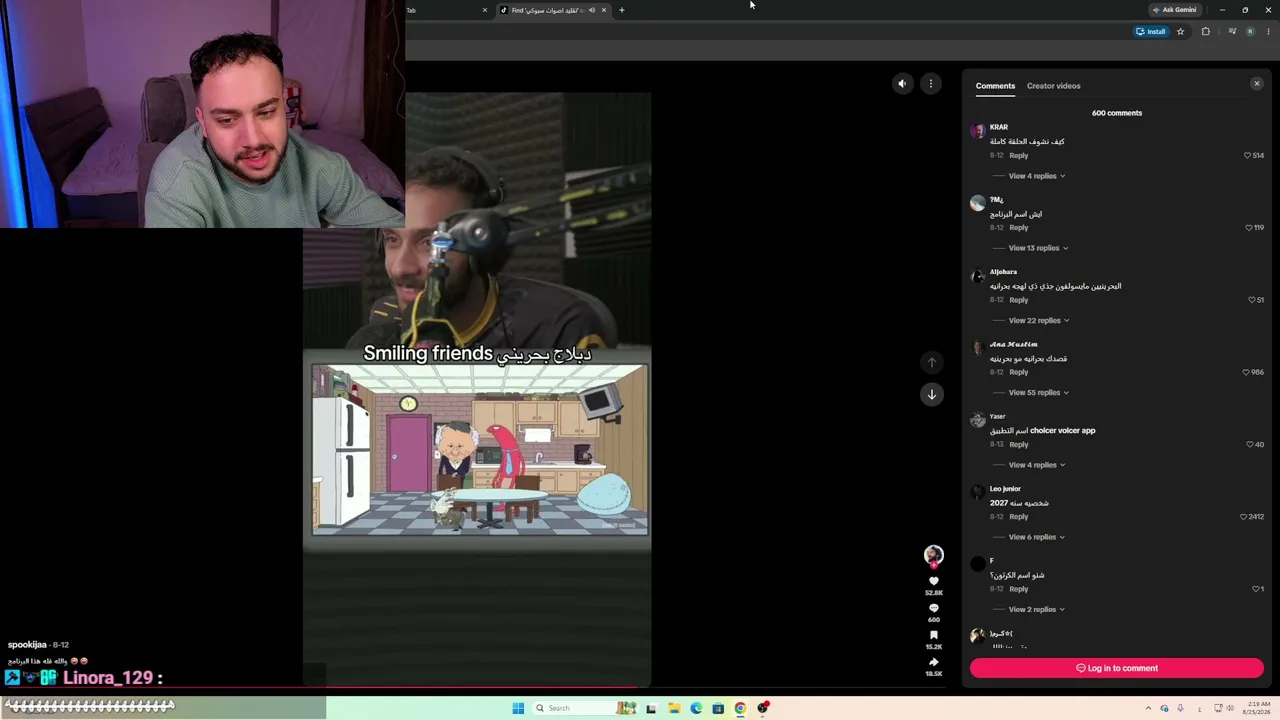The height and width of the screenshot is (720, 1280).
Task: Switch to the Creator videos tab
Action: click(x=1053, y=86)
